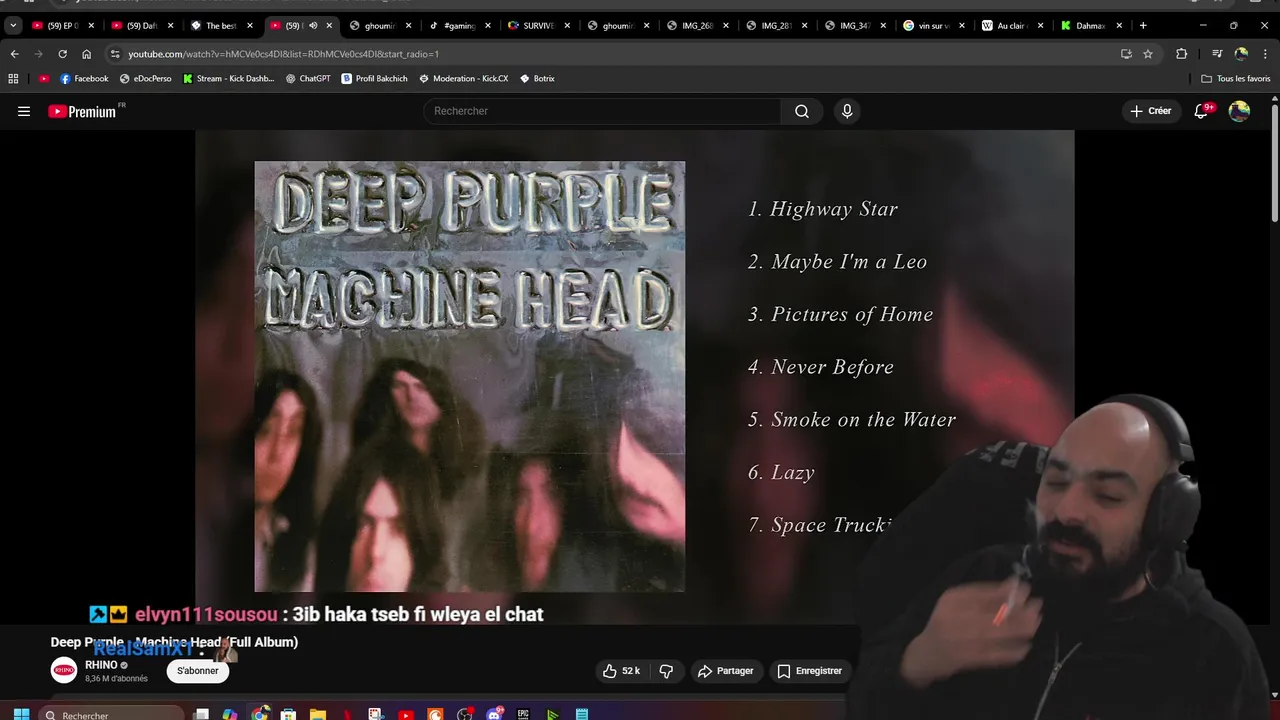This screenshot has height=720, width=1280.
Task: Open the Chrome profile avatar
Action: pos(1241,54)
